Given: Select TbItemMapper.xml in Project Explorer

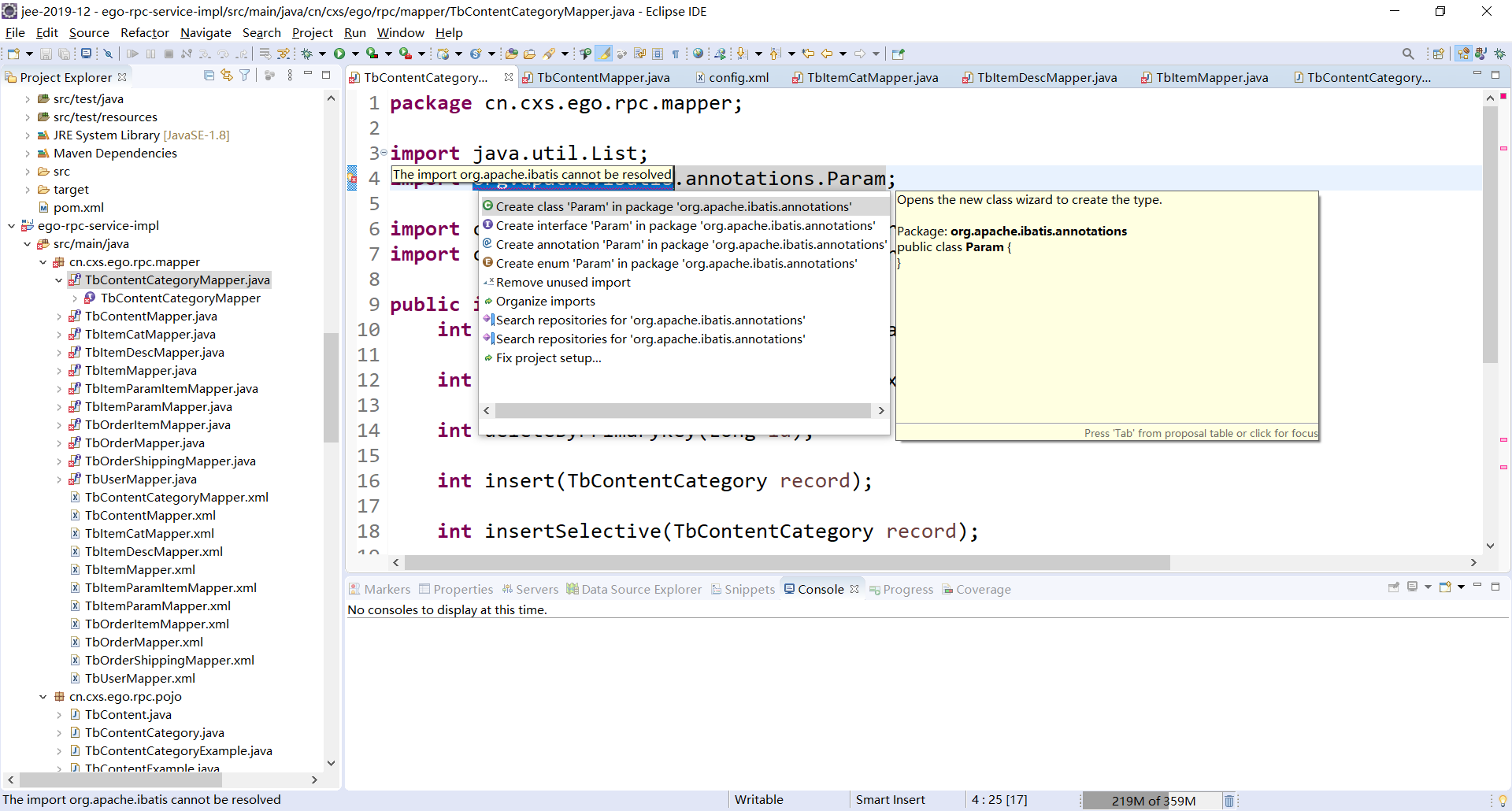Looking at the screenshot, I should (x=140, y=569).
